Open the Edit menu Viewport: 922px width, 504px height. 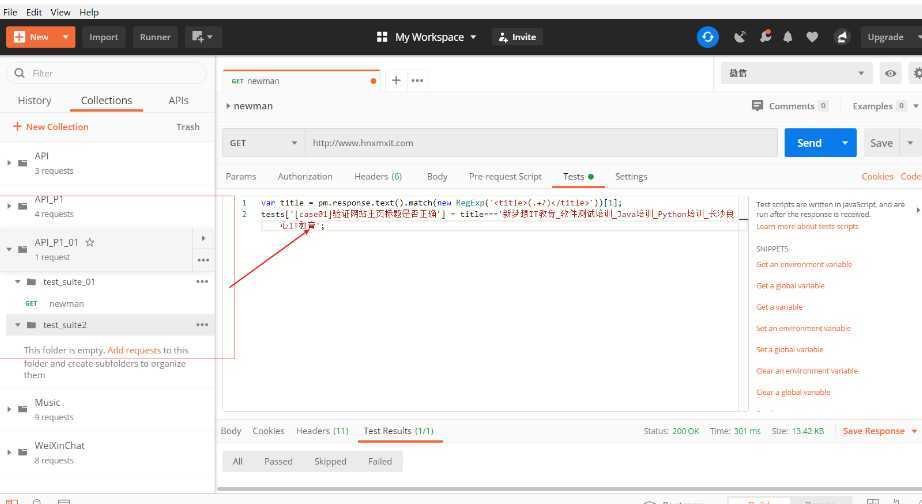pyautogui.click(x=34, y=12)
